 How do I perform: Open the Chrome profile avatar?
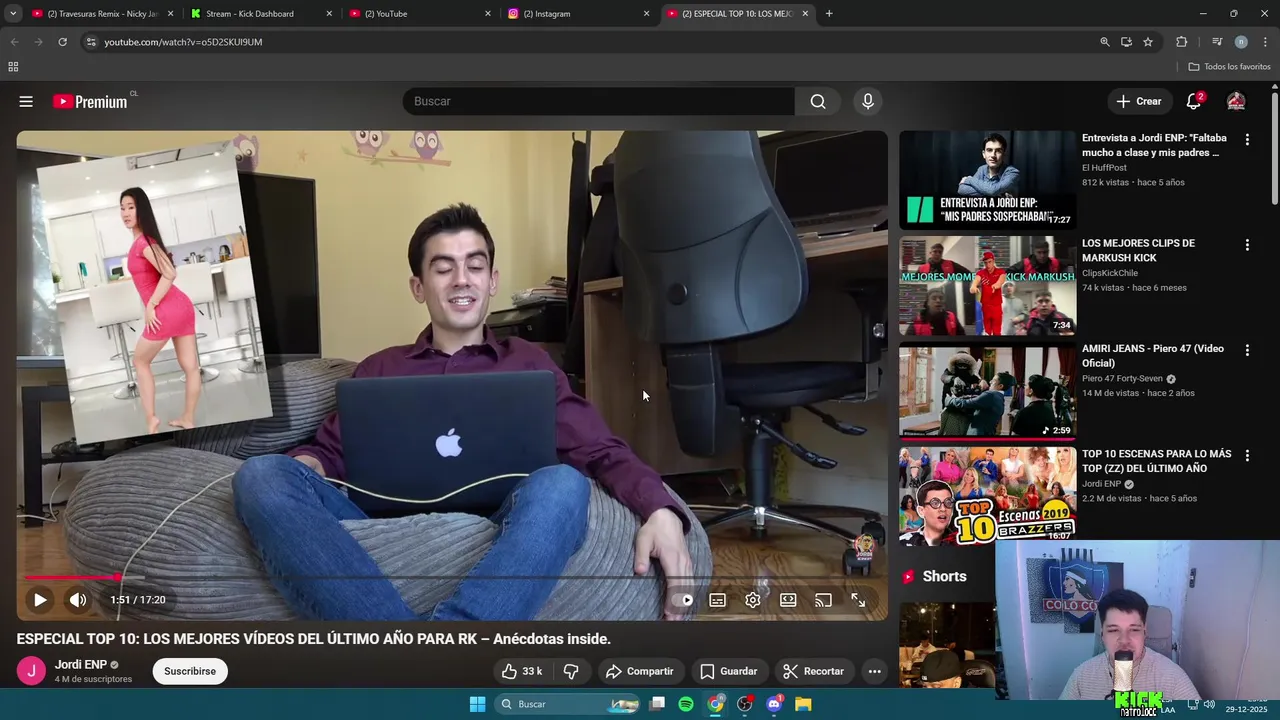point(1241,42)
